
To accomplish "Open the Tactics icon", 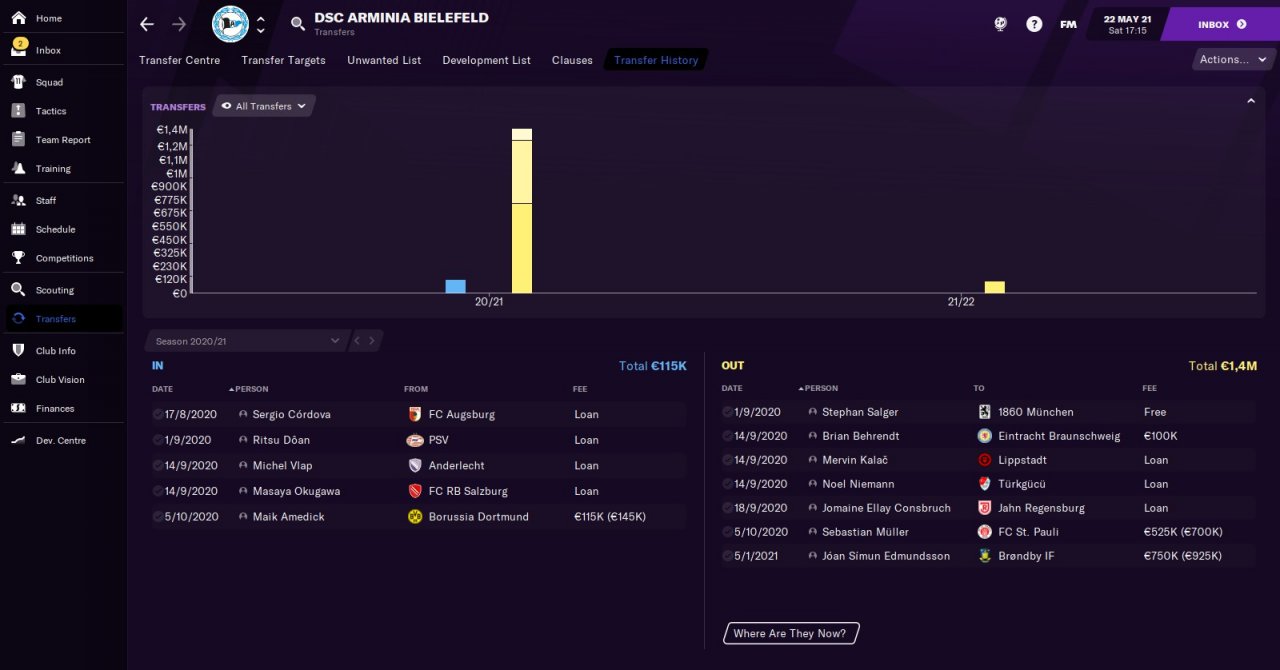I will (x=18, y=111).
